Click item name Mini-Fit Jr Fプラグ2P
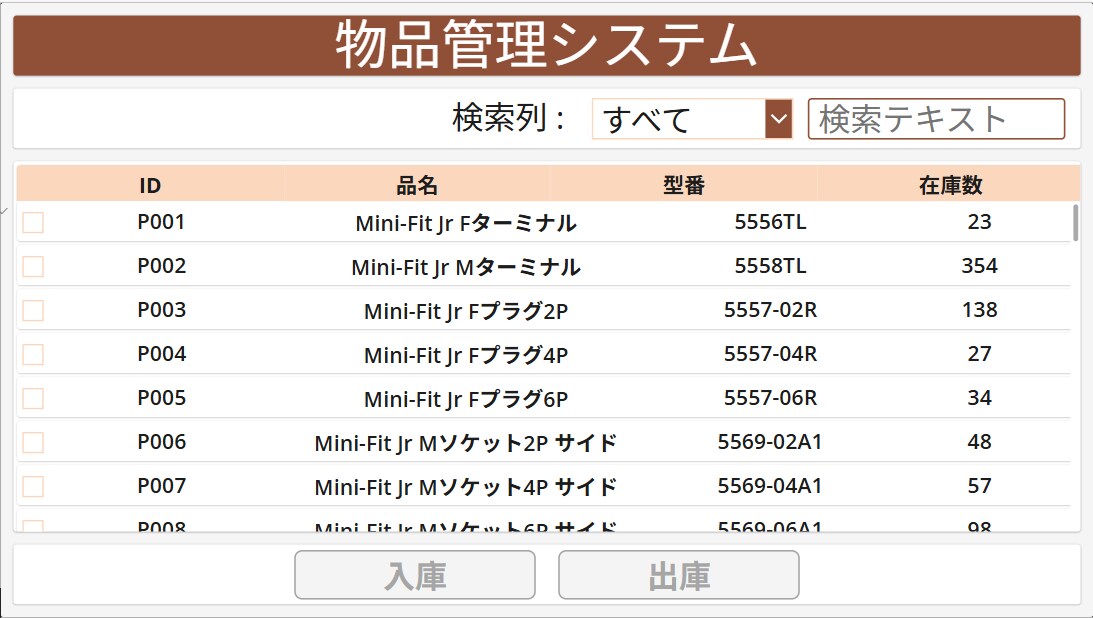1093x618 pixels. click(x=466, y=311)
